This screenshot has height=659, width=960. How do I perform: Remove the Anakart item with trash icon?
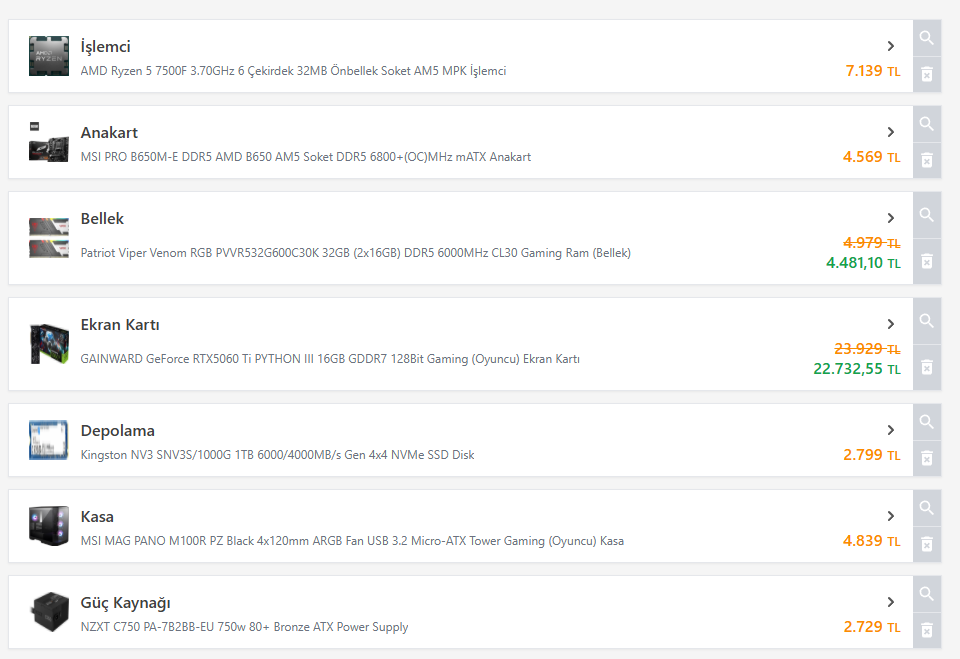927,160
